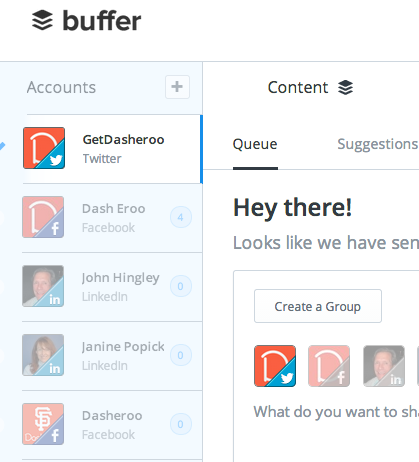The image size is (419, 462).
Task: Toggle John Hingley LinkedIn profile in composer
Action: pyautogui.click(x=384, y=366)
